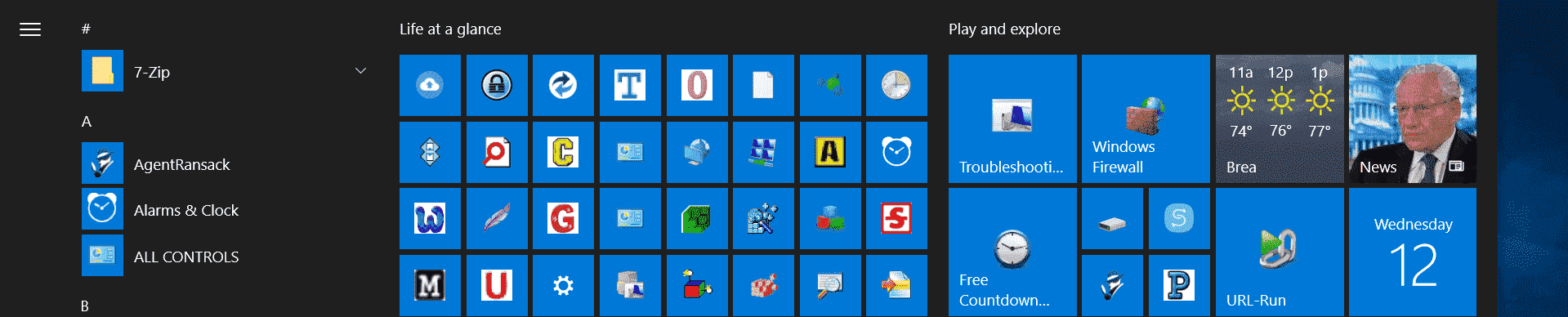The width and height of the screenshot is (1568, 317).
Task: Click the black letter M tile
Action: click(430, 285)
